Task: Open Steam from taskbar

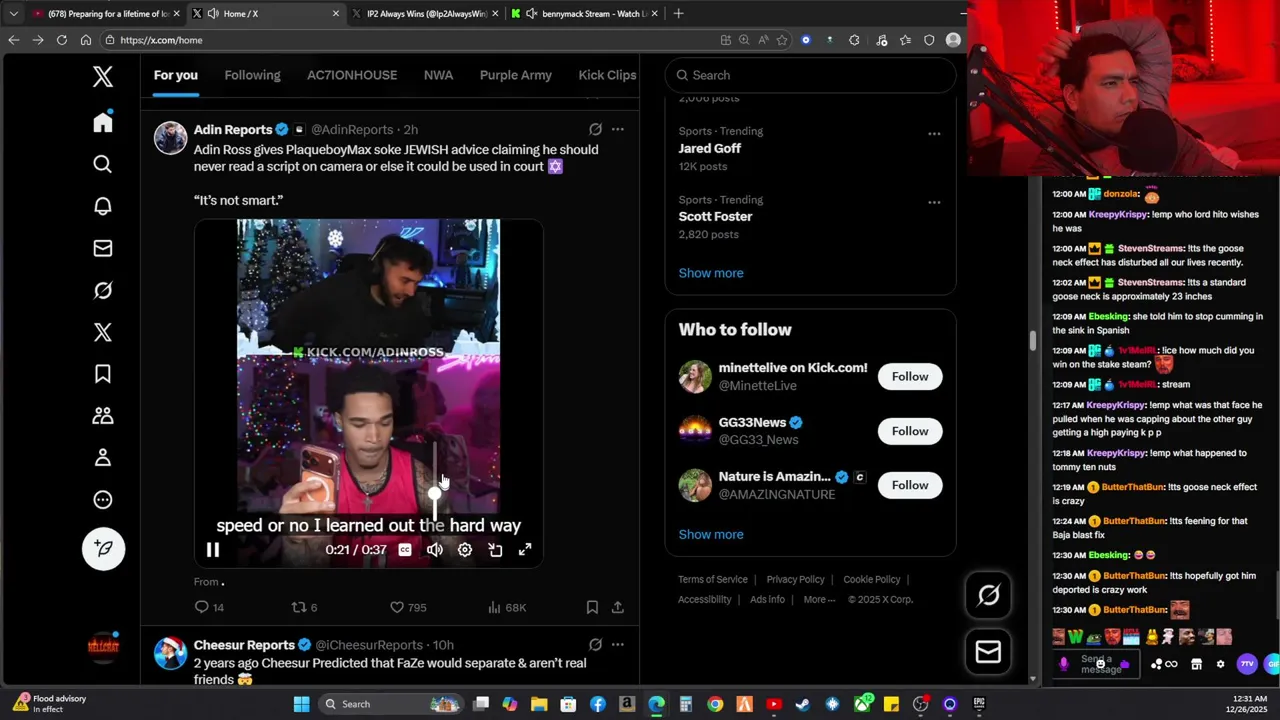Action: [x=802, y=704]
